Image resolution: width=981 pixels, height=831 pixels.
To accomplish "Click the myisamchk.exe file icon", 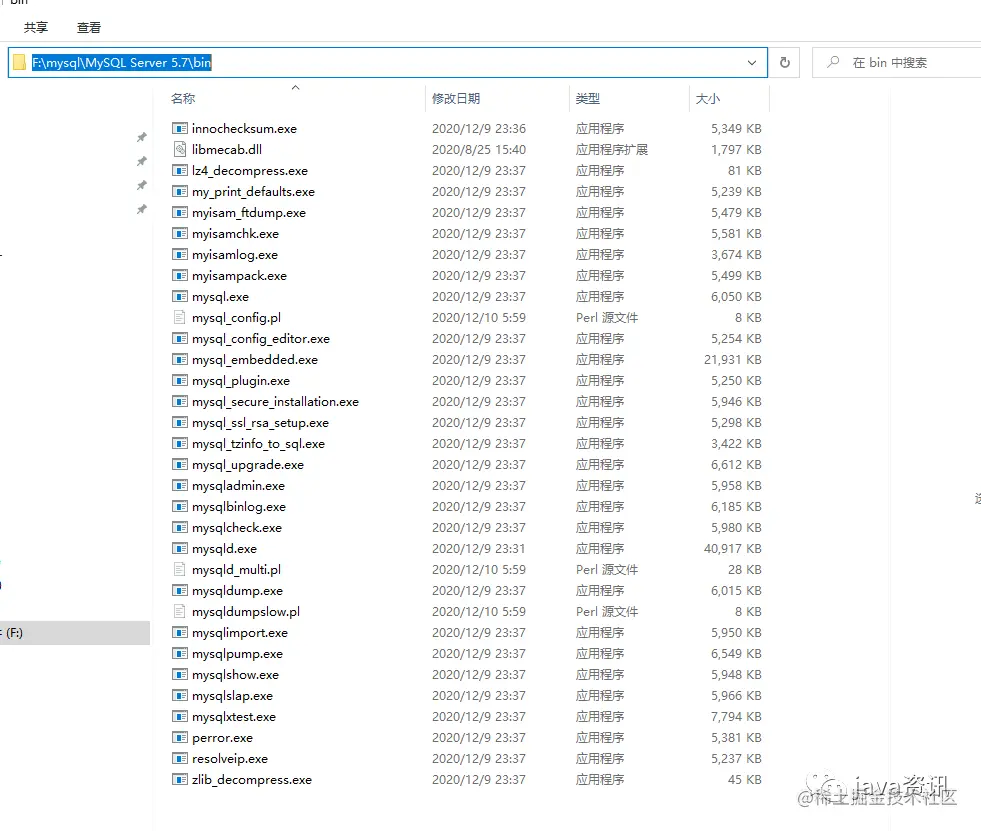I will [180, 233].
